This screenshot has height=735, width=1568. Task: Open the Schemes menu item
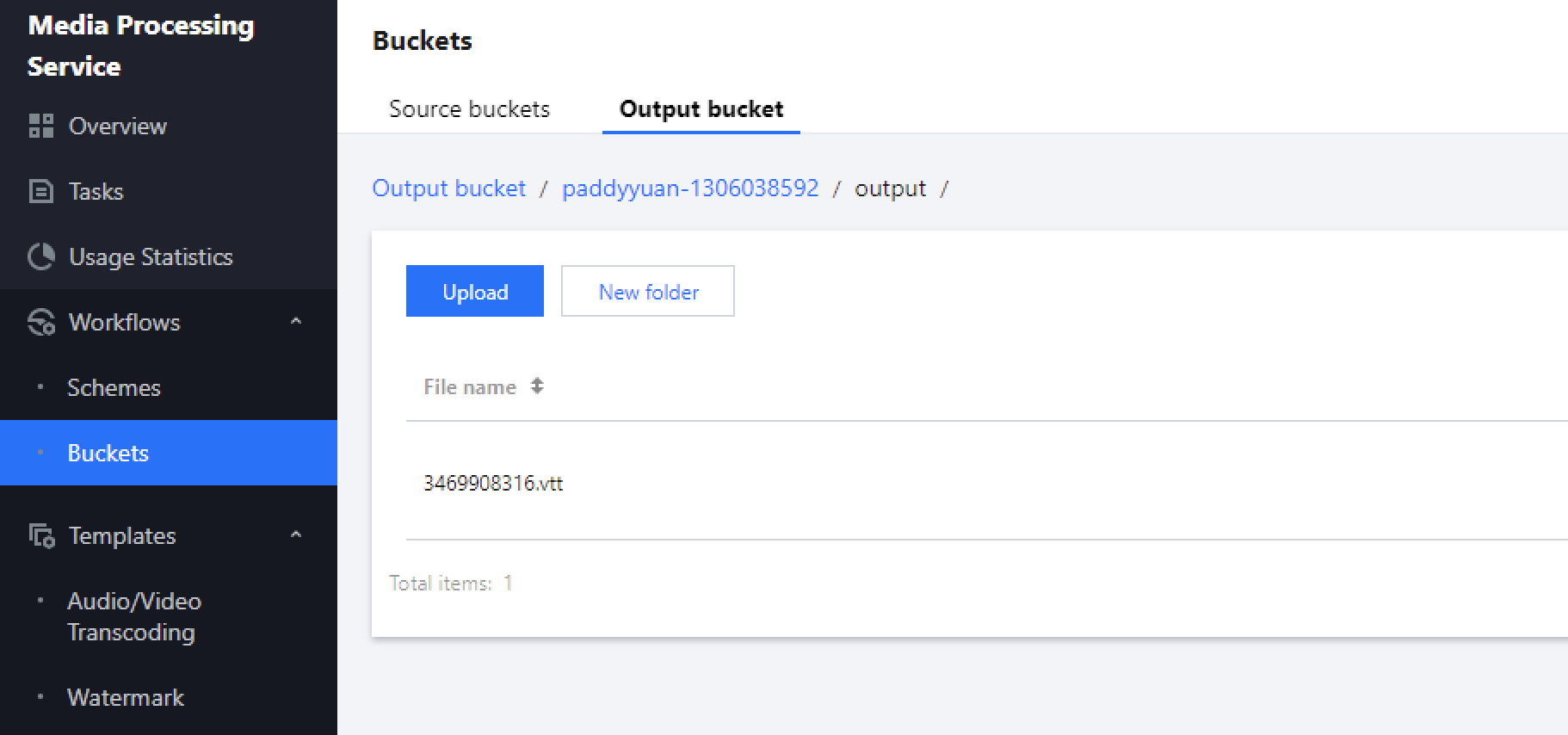pyautogui.click(x=114, y=387)
